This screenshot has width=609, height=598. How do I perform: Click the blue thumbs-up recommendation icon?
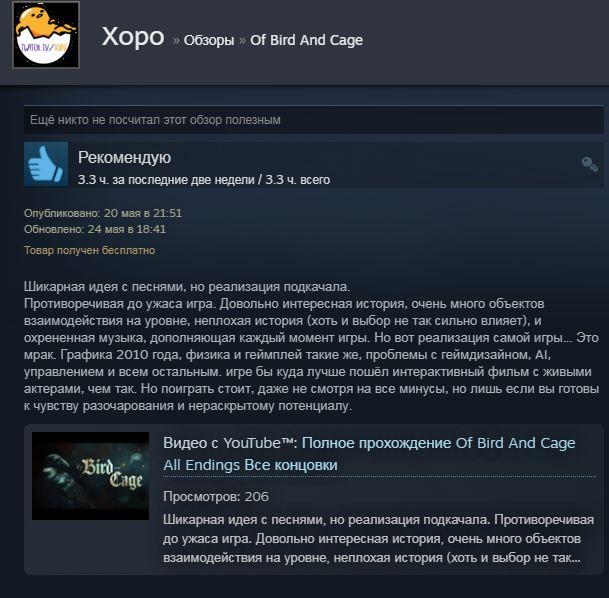coord(46,164)
